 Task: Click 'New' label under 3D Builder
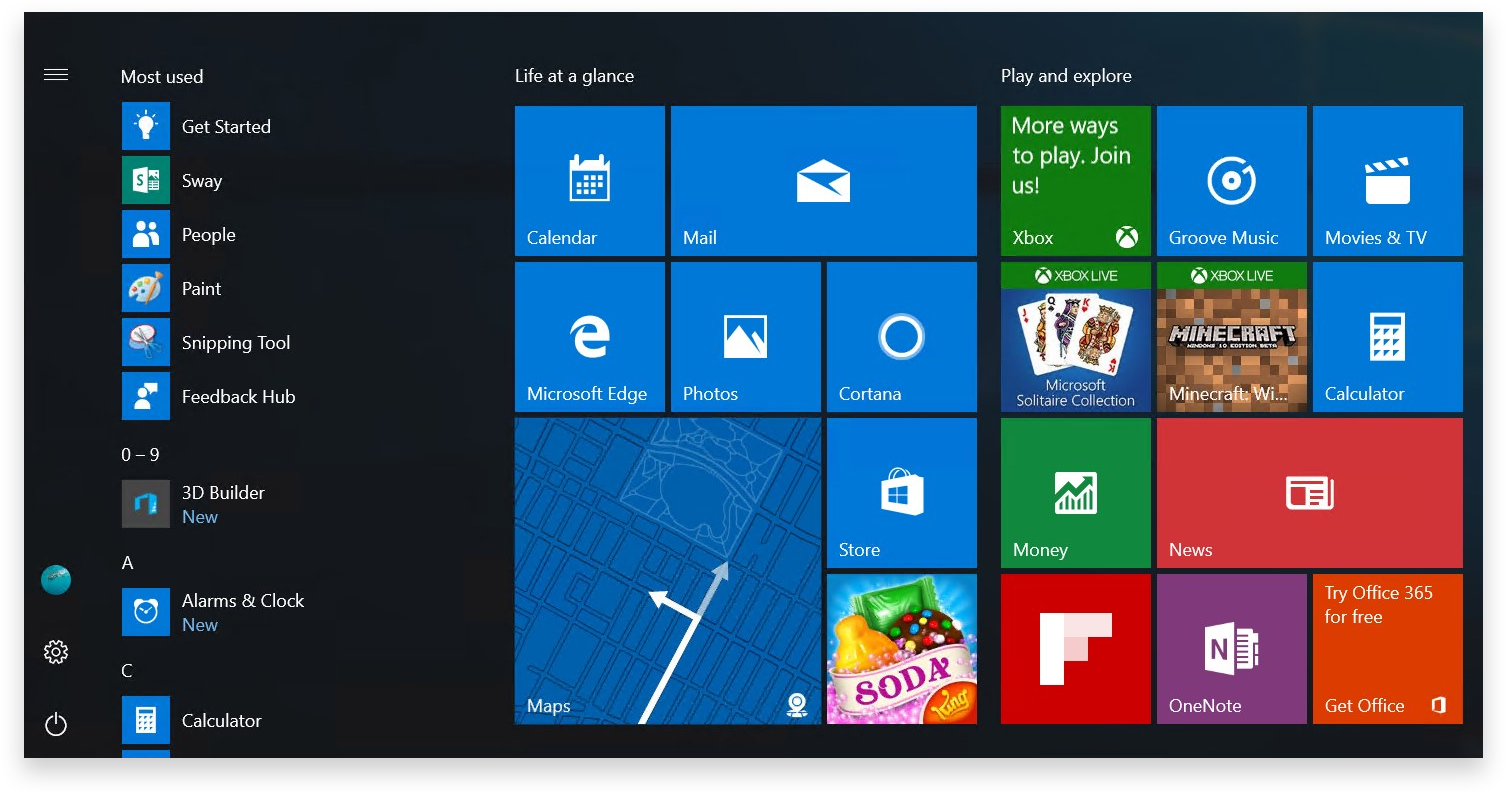(200, 517)
